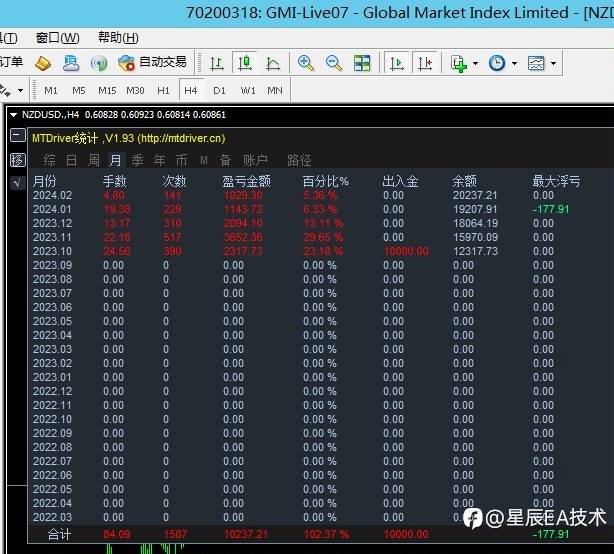
Task: Select M1 timeframe
Action: [x=51, y=91]
